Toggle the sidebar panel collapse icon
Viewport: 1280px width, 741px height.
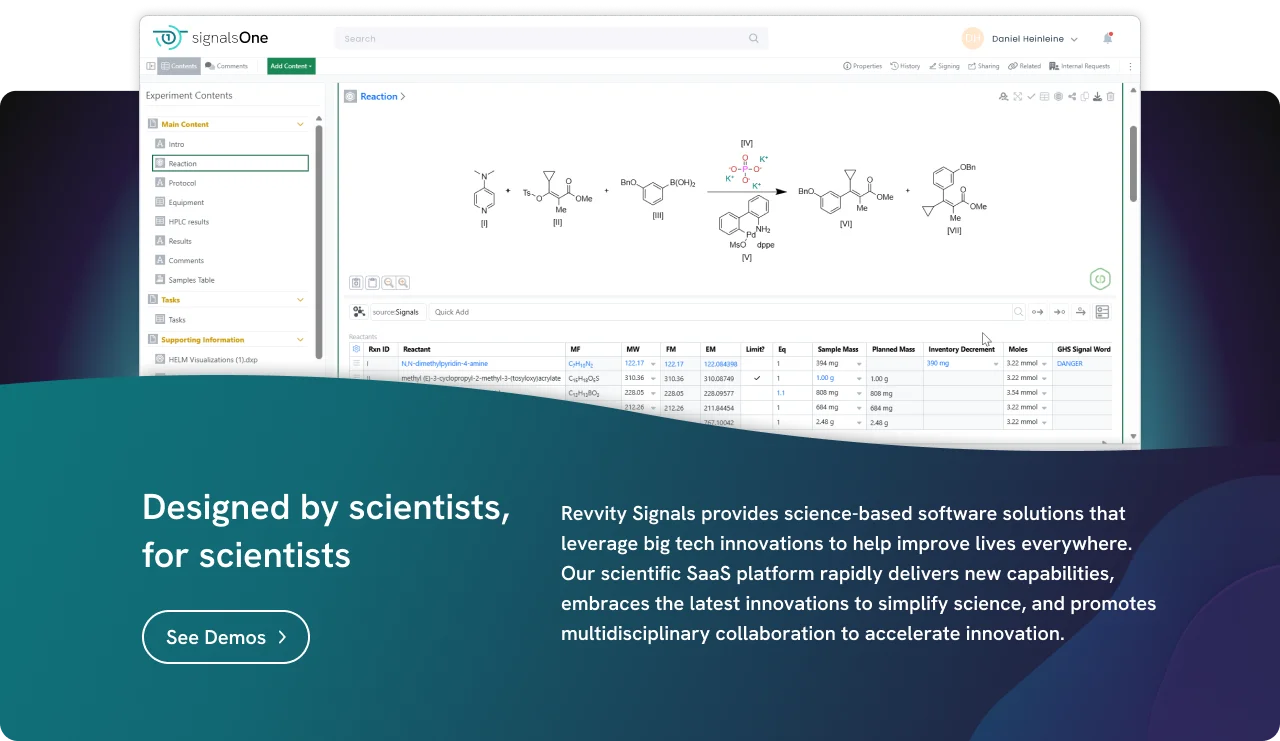coord(151,66)
